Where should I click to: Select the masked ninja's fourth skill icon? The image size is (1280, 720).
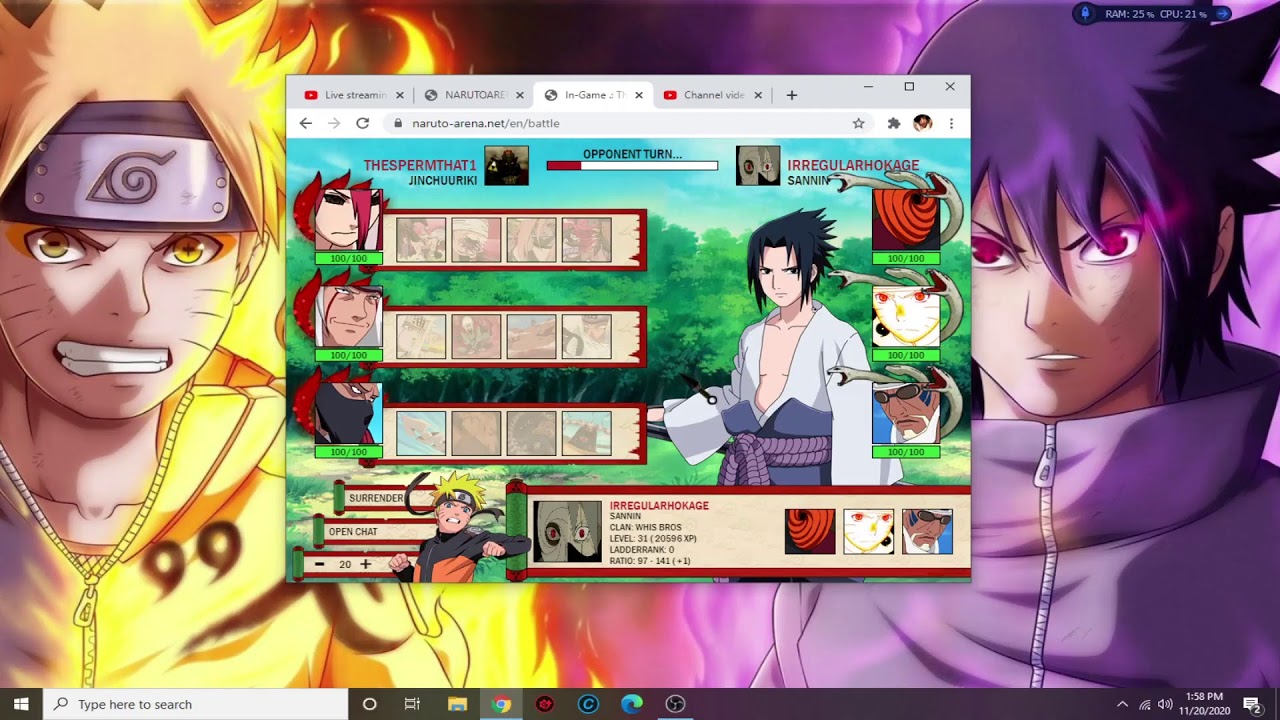click(x=586, y=433)
